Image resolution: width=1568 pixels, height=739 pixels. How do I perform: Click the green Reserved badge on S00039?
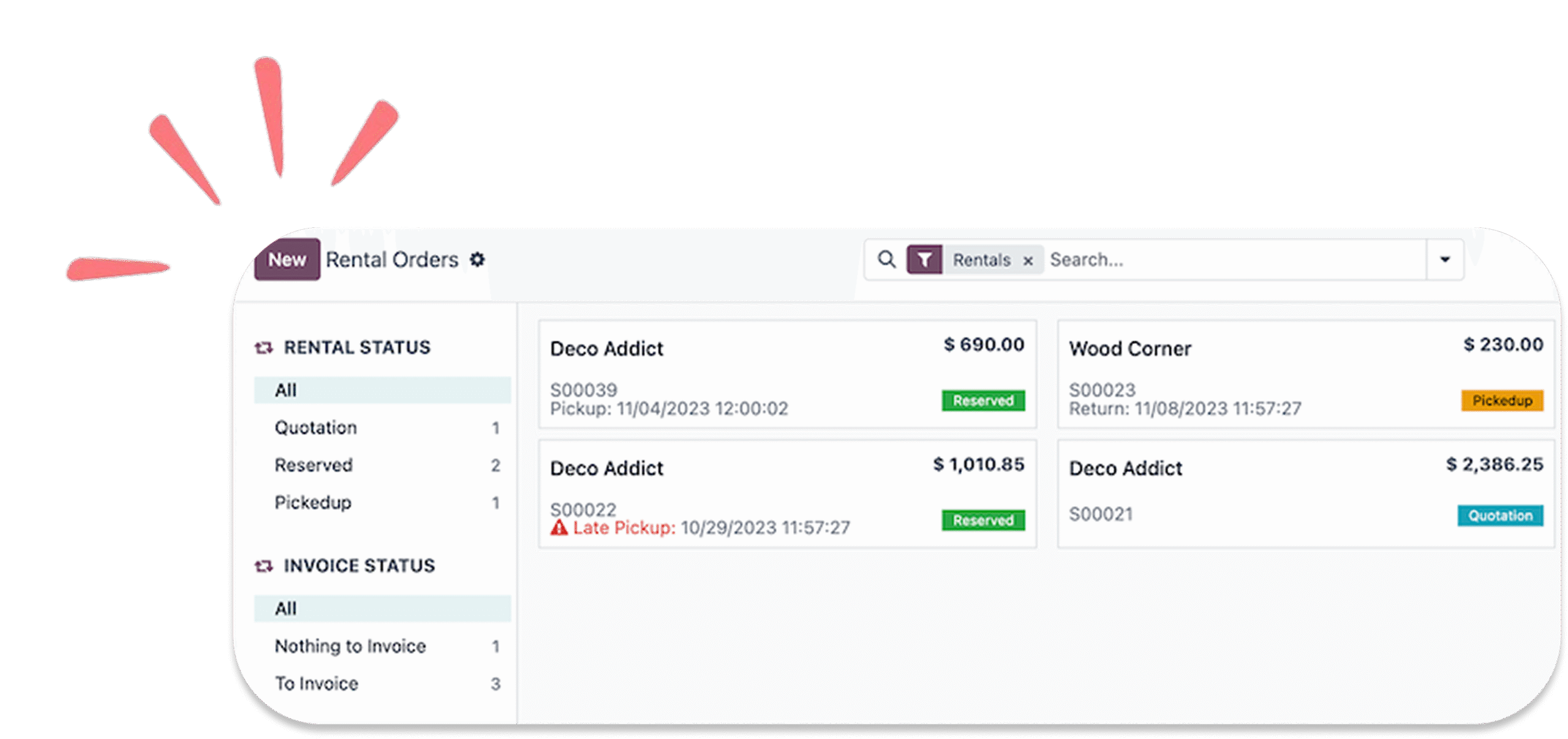[x=983, y=401]
